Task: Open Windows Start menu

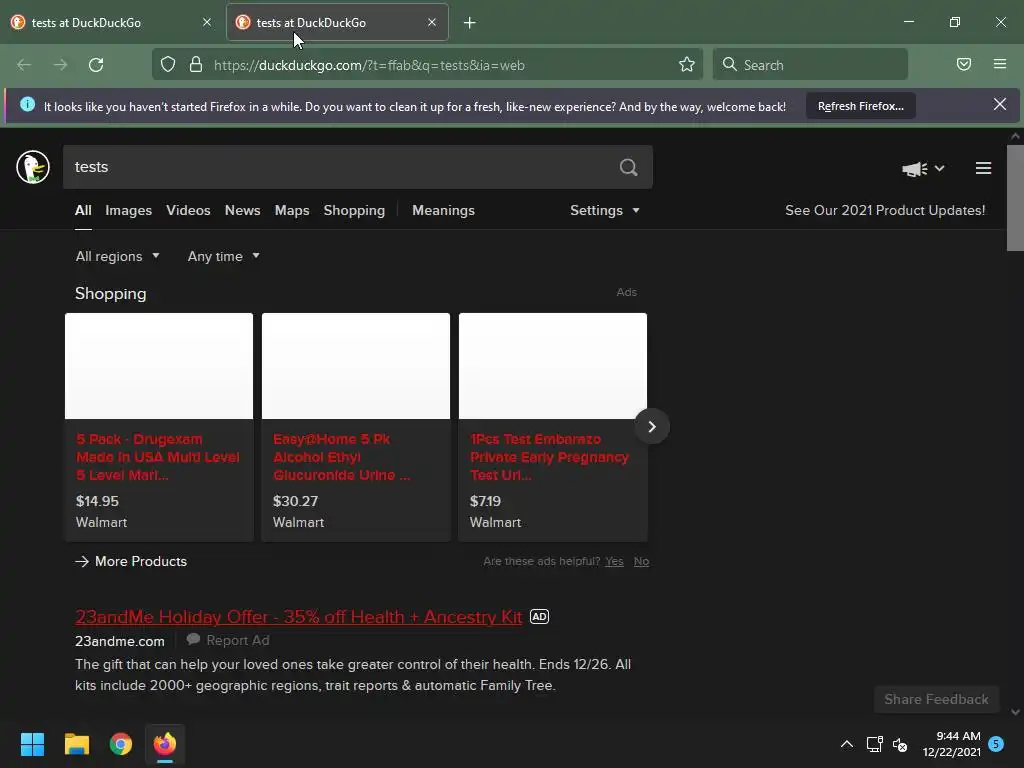Action: [x=32, y=744]
